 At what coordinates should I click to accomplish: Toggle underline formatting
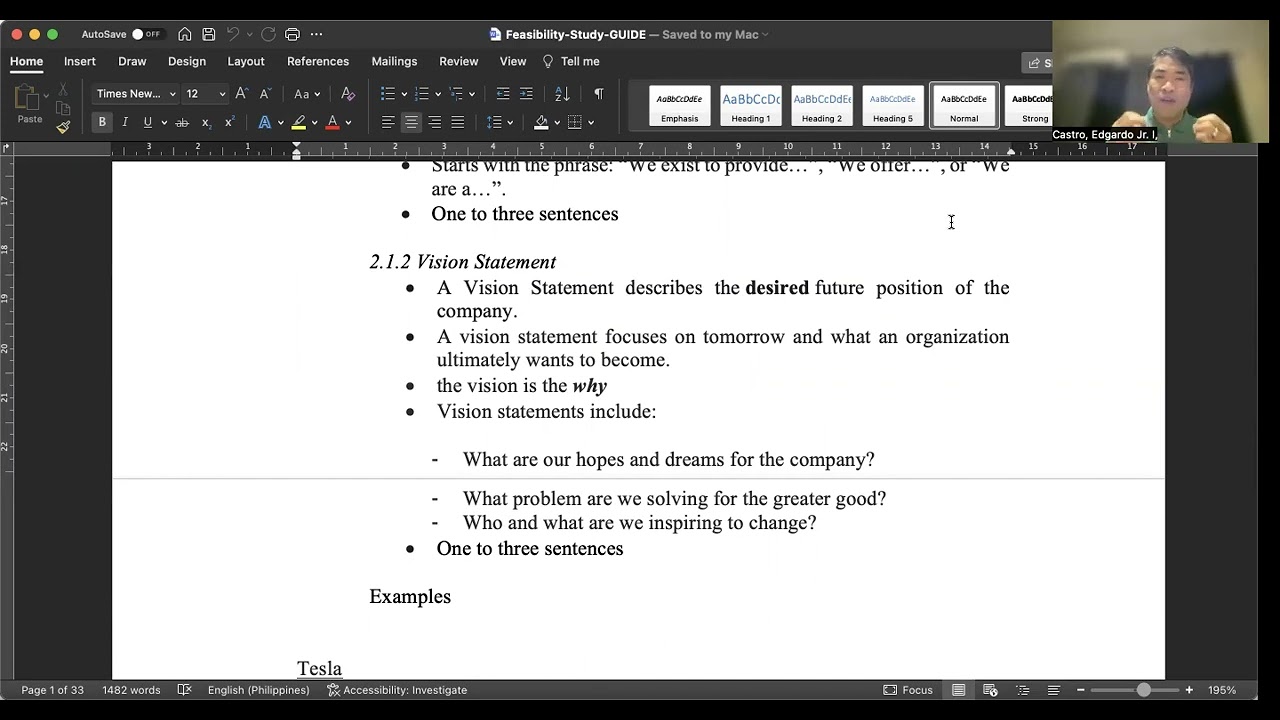[x=148, y=122]
